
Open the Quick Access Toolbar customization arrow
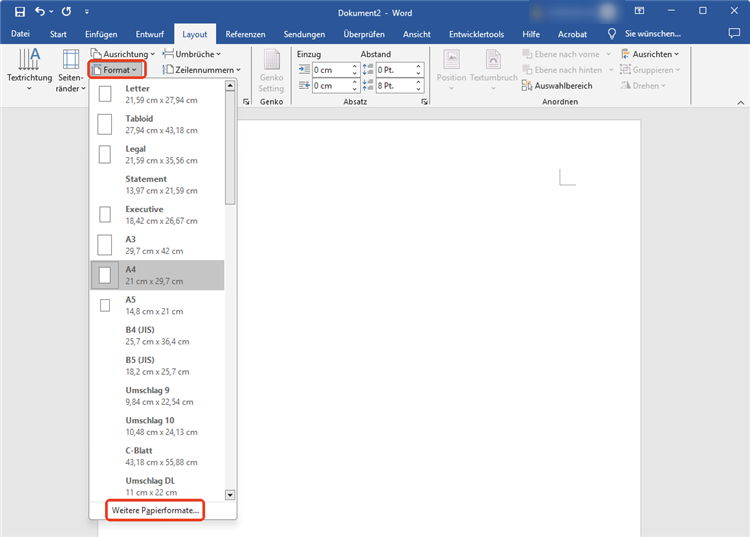click(x=87, y=12)
